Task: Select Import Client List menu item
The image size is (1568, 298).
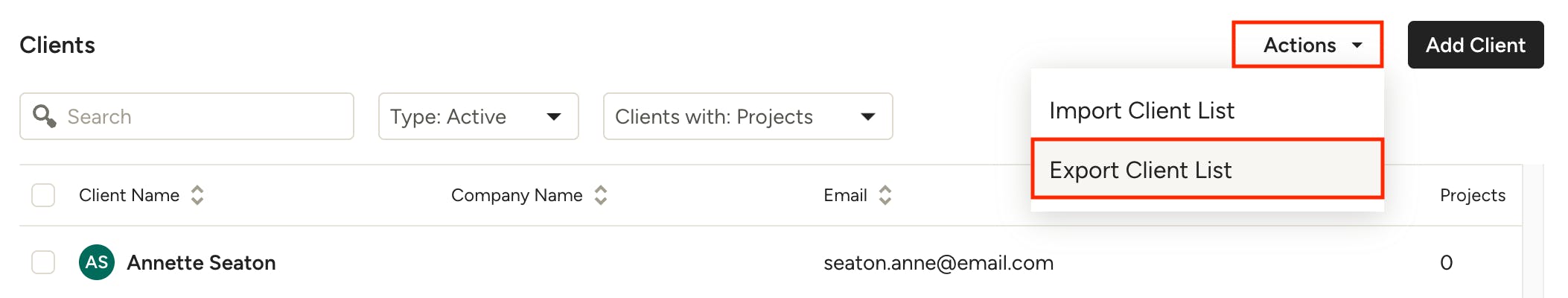Action: coord(1141,110)
